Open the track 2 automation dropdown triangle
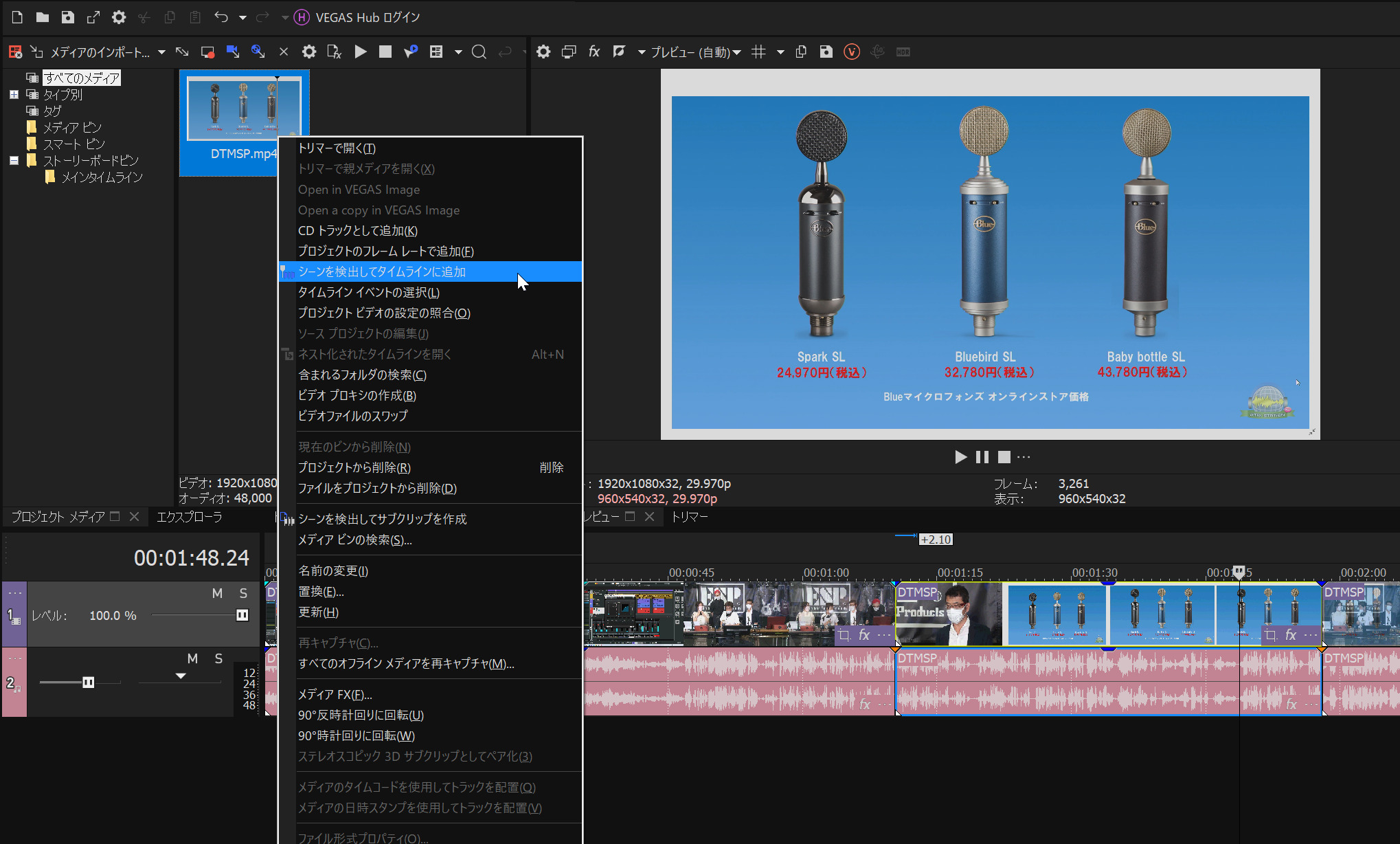This screenshot has height=844, width=1400. click(181, 676)
